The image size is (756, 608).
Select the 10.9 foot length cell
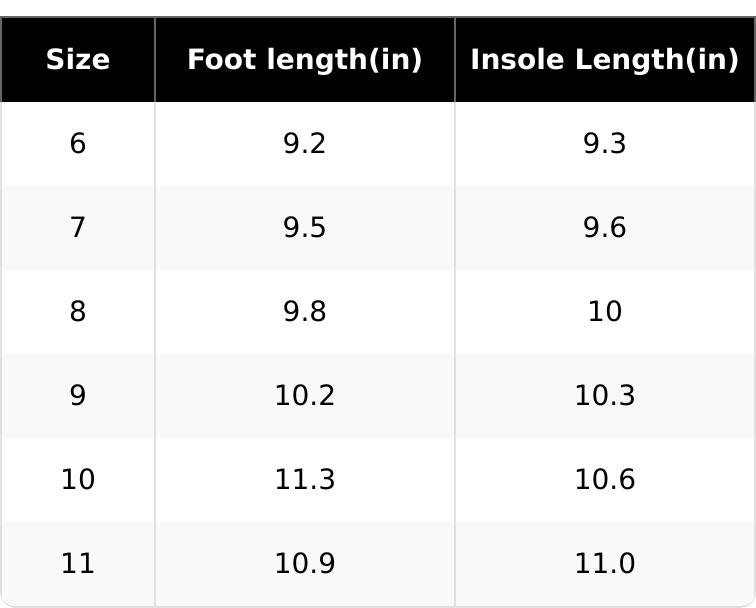pyautogui.click(x=305, y=564)
